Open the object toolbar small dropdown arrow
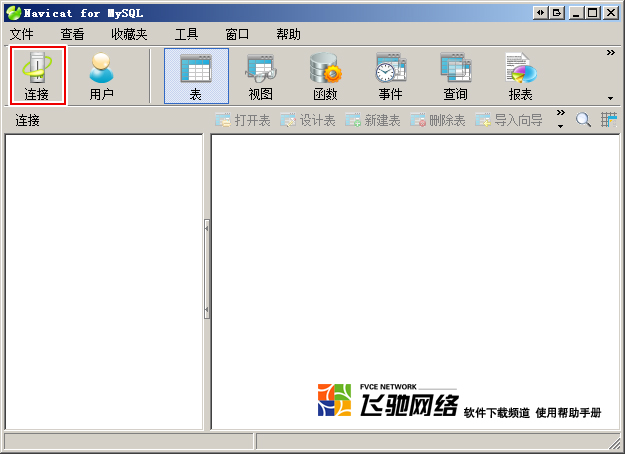Viewport: 625px width, 454px height. point(560,126)
